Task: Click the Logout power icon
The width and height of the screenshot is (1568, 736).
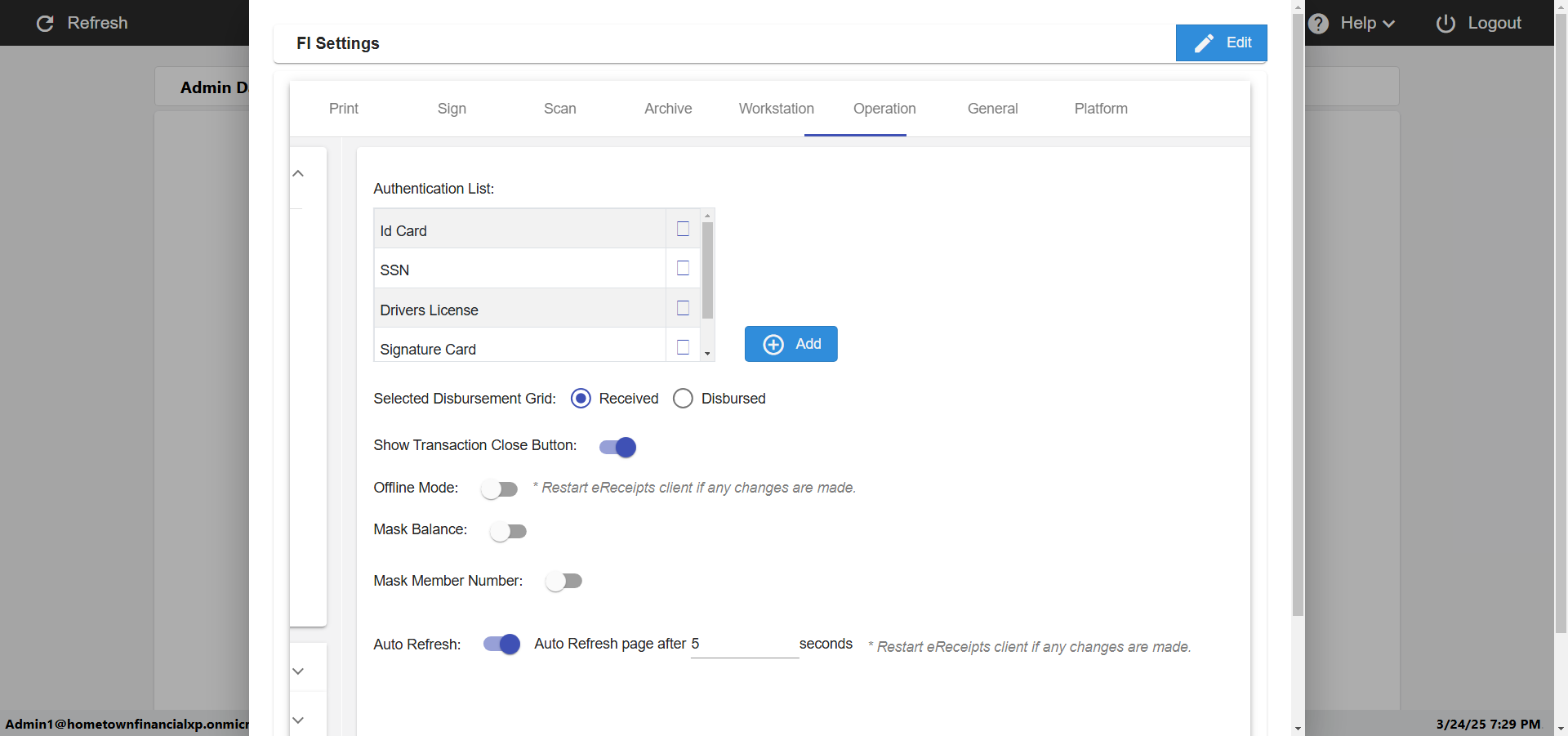Action: (x=1445, y=24)
